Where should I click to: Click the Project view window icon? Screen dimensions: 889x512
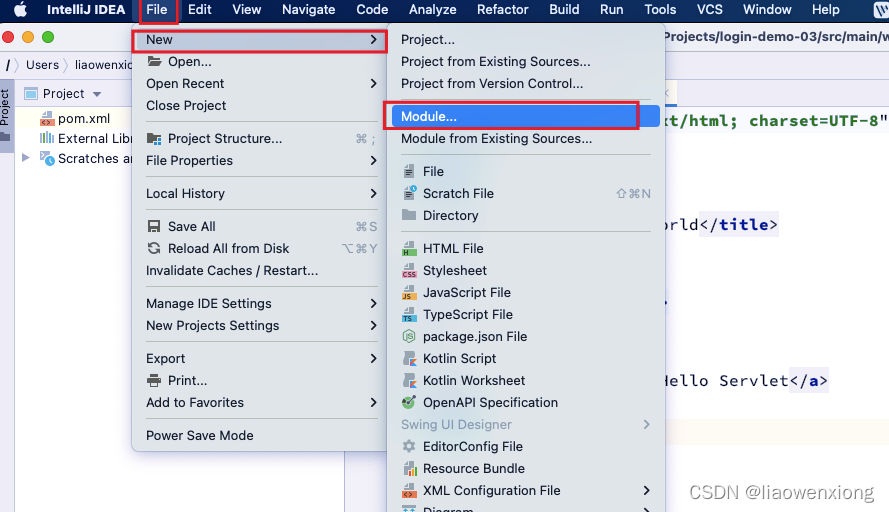[x=31, y=94]
